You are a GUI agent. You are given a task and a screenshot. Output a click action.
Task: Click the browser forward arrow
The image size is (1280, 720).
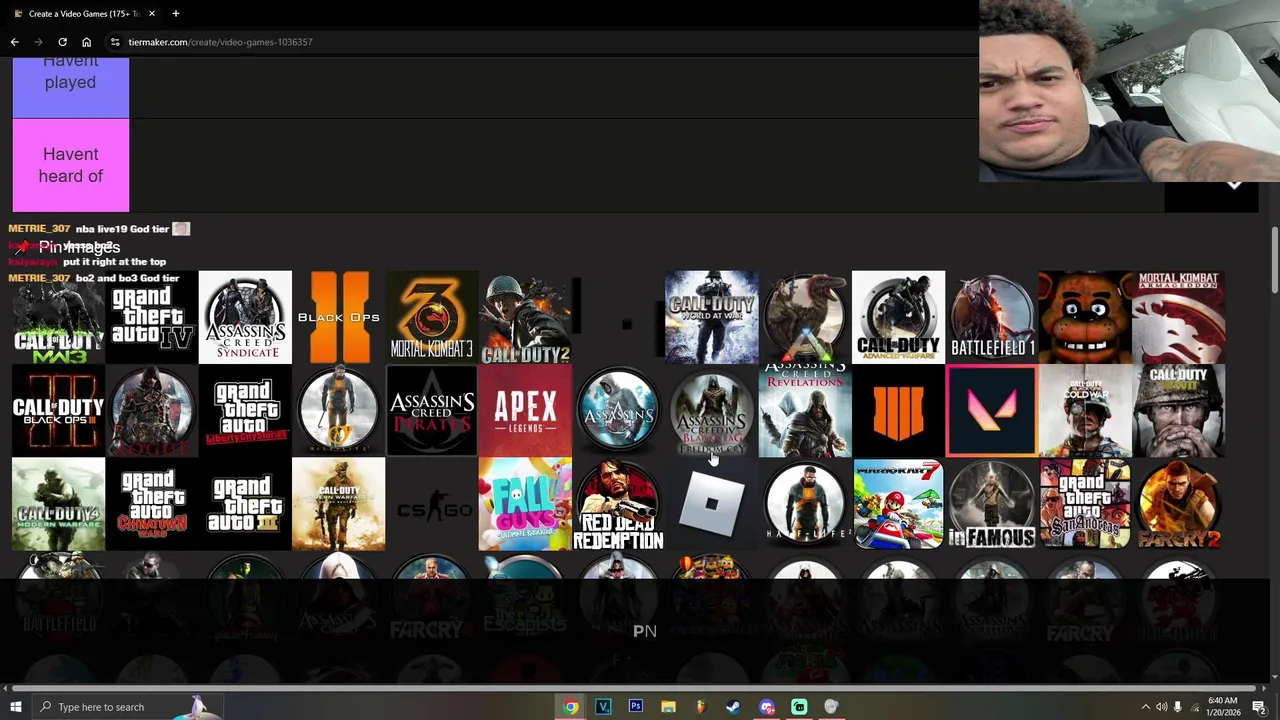coord(38,42)
